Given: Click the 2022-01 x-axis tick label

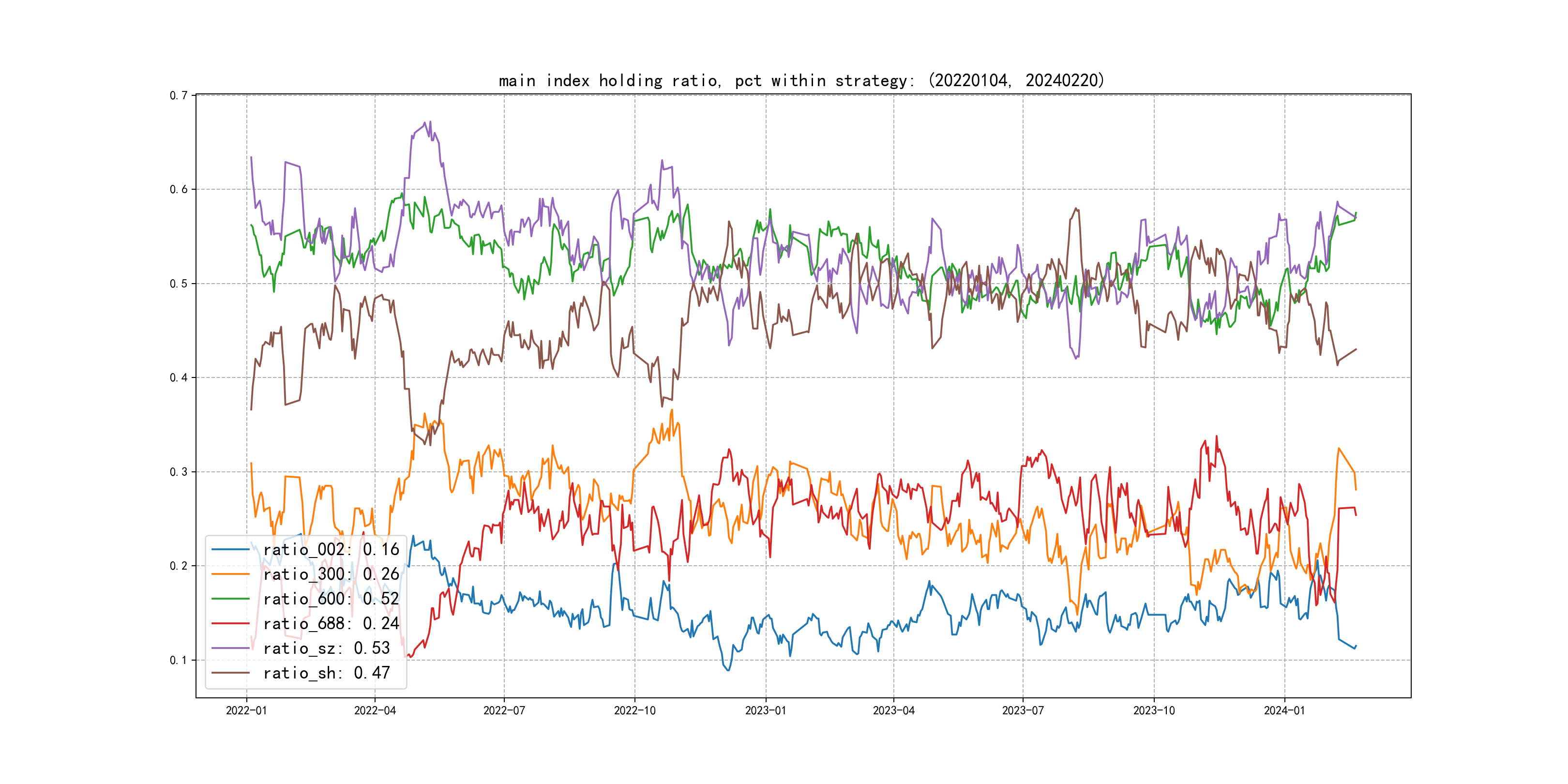Looking at the screenshot, I should (246, 710).
